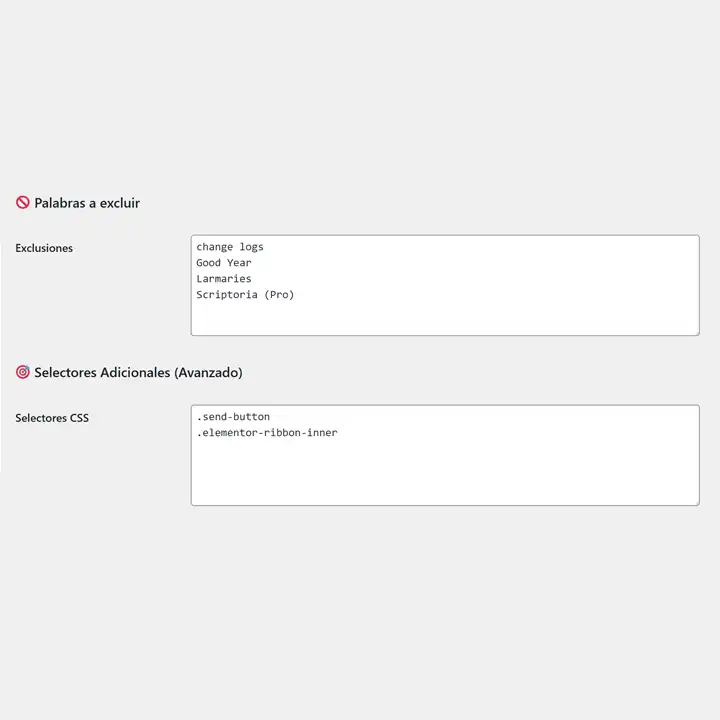Select the "Palabras a excluir" section heading

[x=87, y=203]
